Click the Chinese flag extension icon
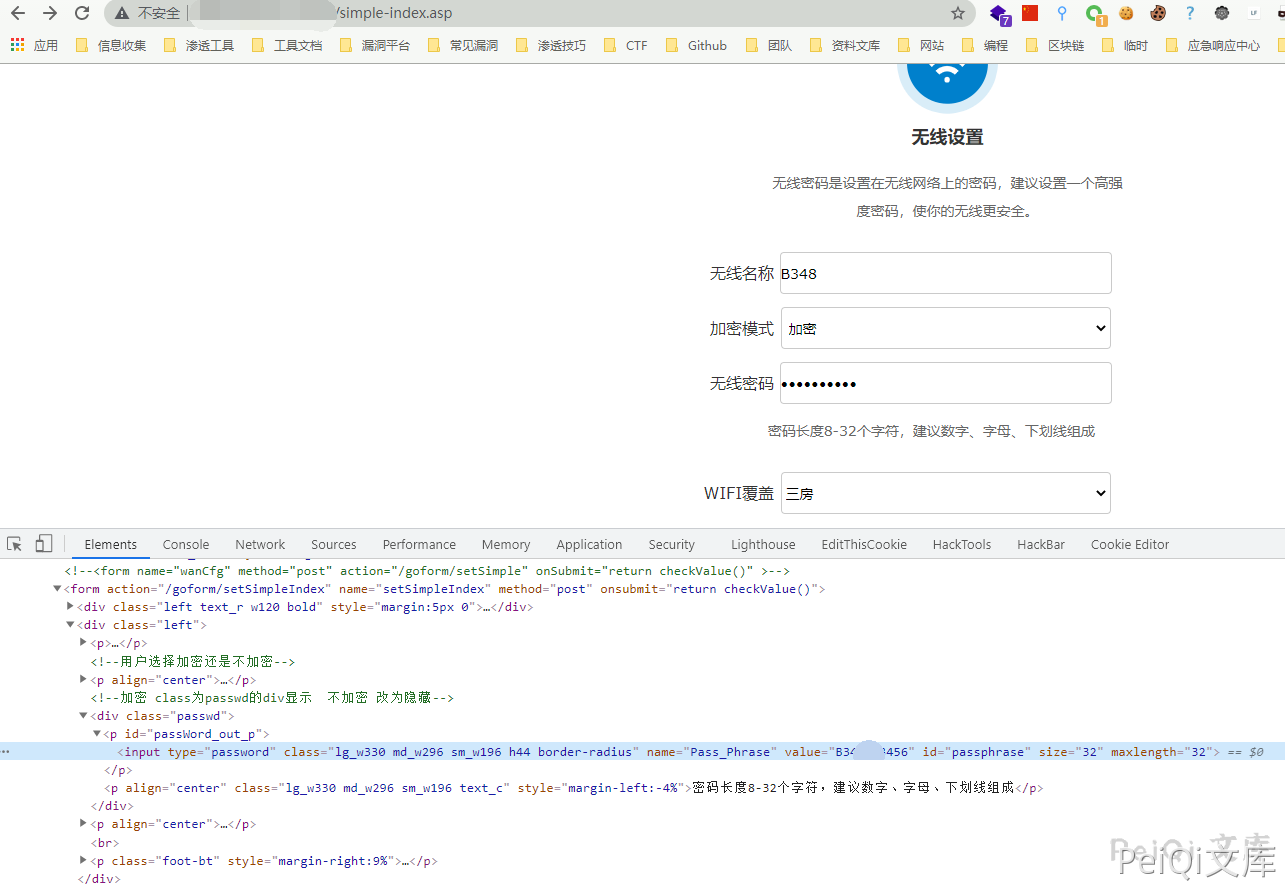1285x890 pixels. [x=1029, y=13]
